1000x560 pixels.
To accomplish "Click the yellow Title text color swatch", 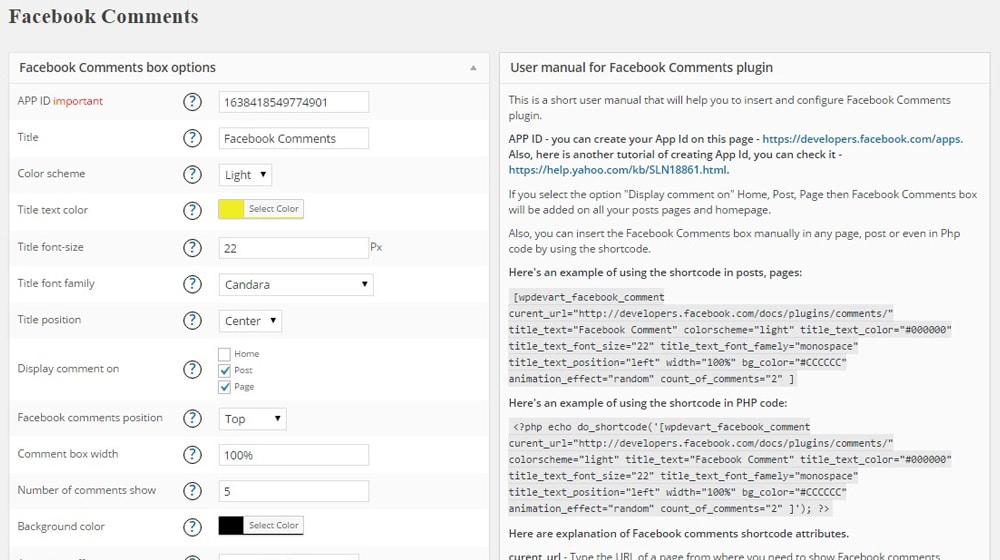I will pos(231,209).
